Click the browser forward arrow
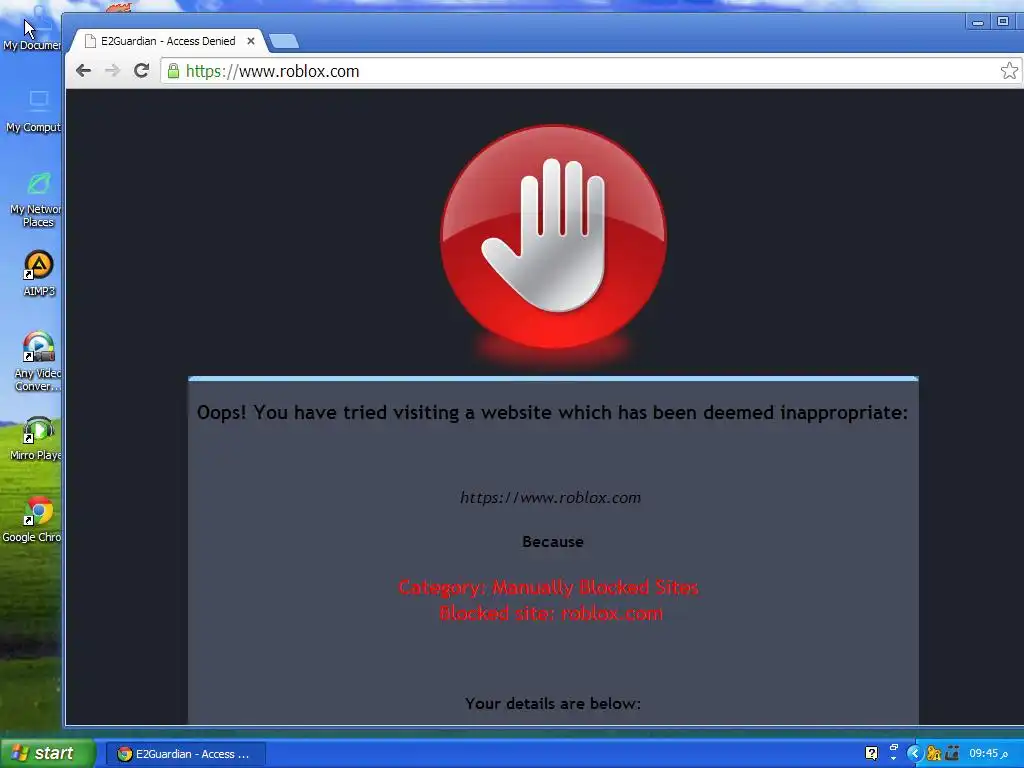This screenshot has height=768, width=1024. [x=112, y=71]
